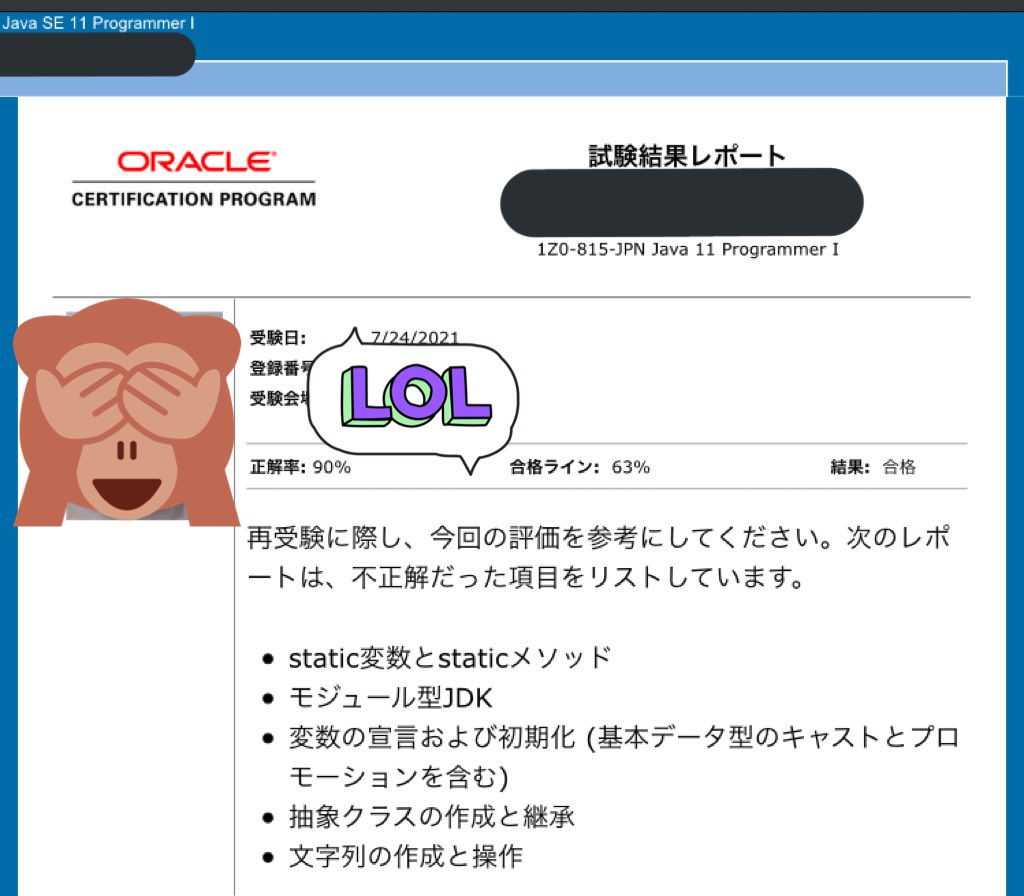1024x896 pixels.
Task: Click the '正解率:' label
Action: coord(278,467)
